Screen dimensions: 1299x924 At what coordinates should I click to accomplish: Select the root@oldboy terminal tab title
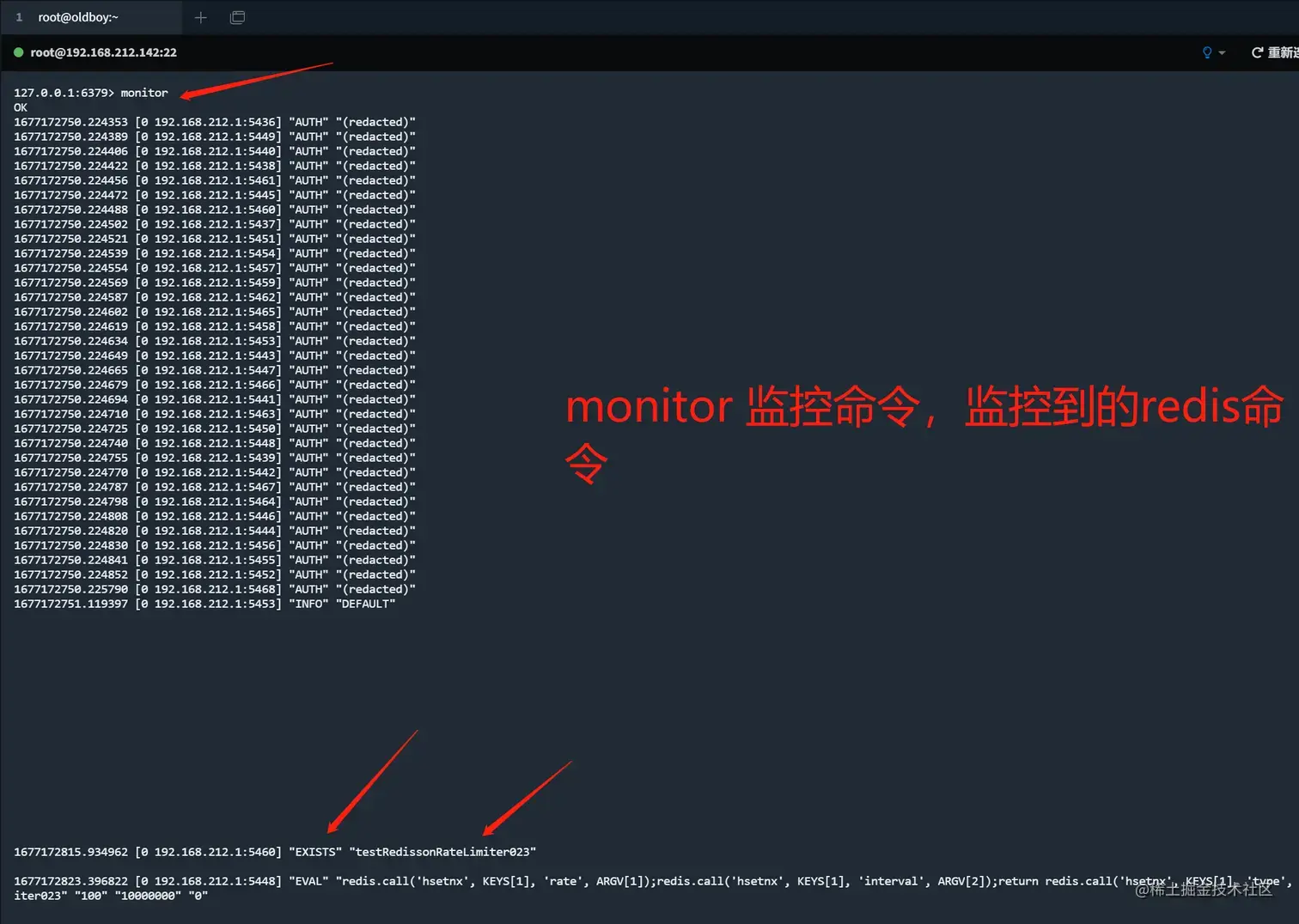tap(78, 17)
